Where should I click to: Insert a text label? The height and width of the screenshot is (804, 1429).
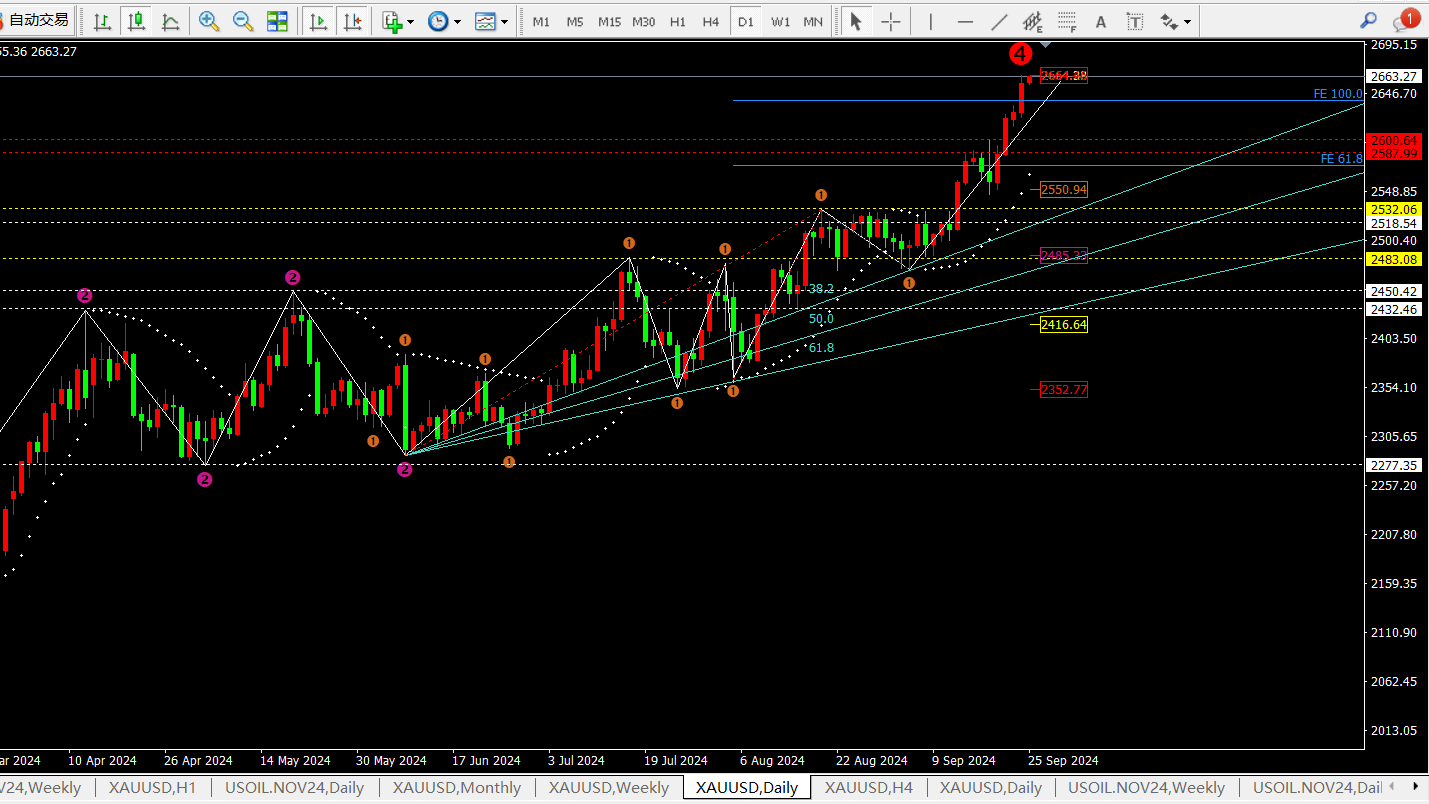coord(1135,20)
